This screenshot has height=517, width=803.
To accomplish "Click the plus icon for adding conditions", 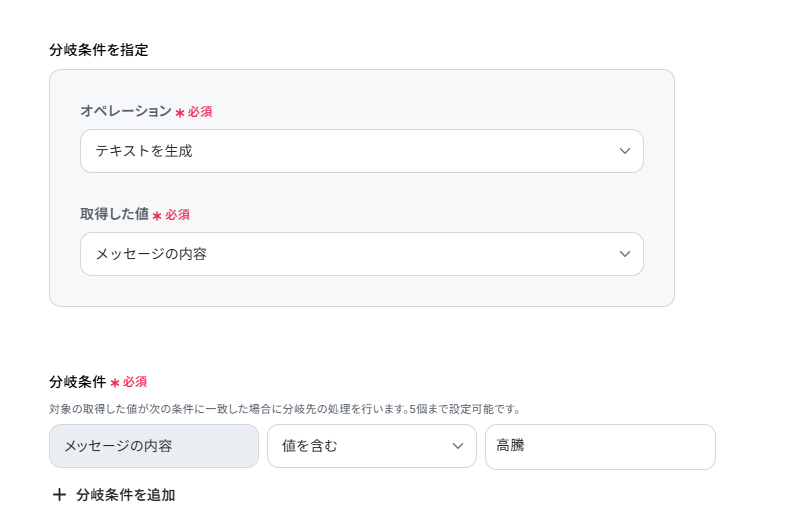I will click(x=59, y=495).
